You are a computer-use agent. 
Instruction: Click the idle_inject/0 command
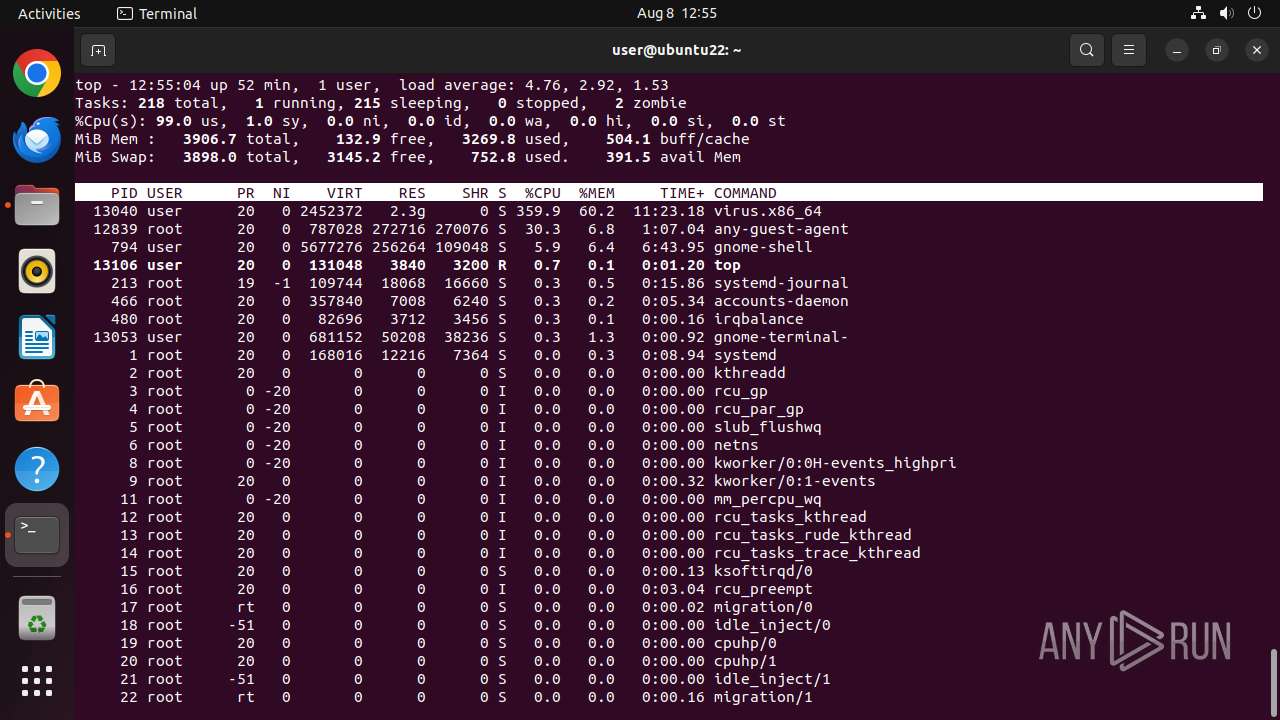point(772,625)
